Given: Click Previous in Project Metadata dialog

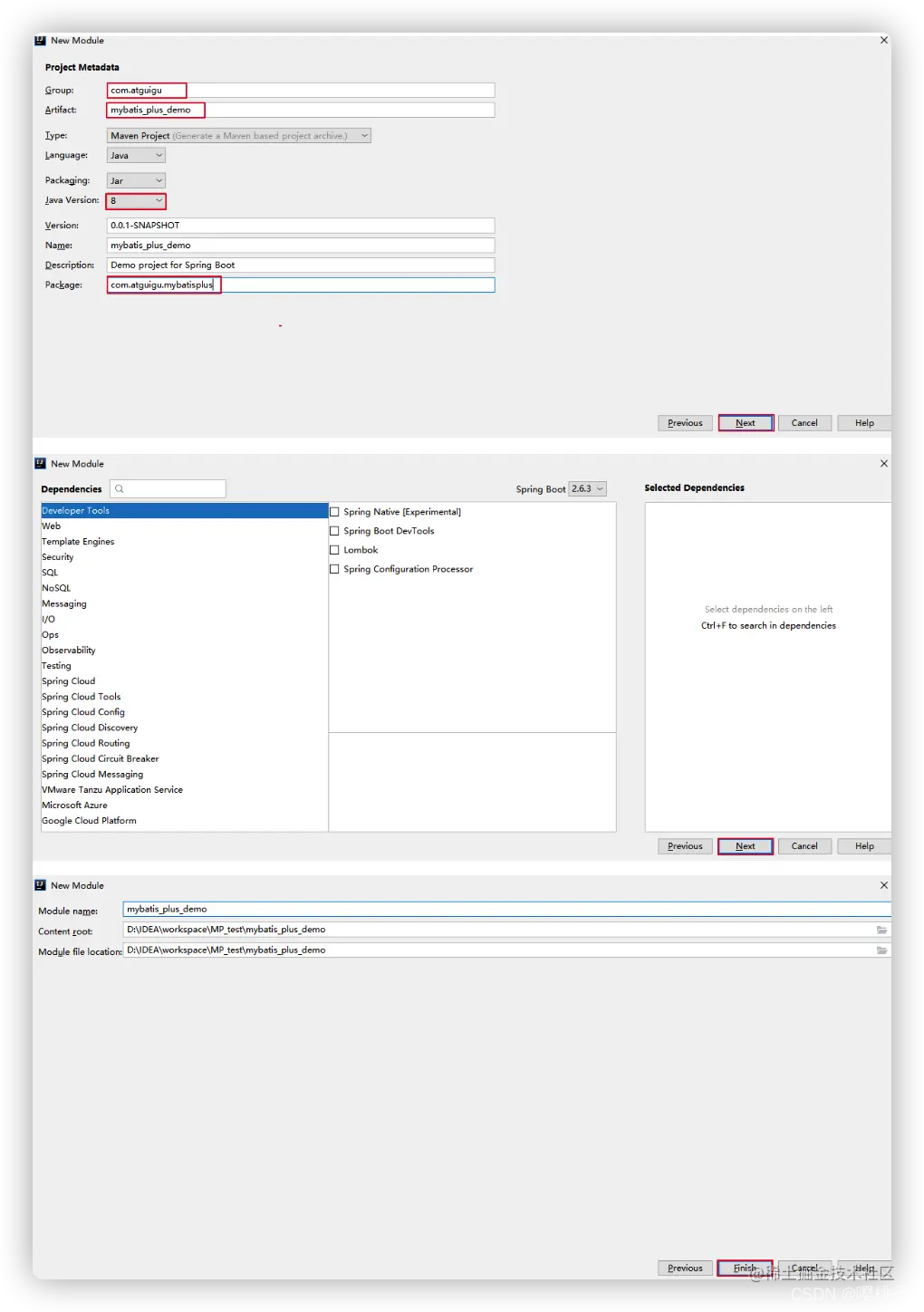Looking at the screenshot, I should click(x=685, y=423).
